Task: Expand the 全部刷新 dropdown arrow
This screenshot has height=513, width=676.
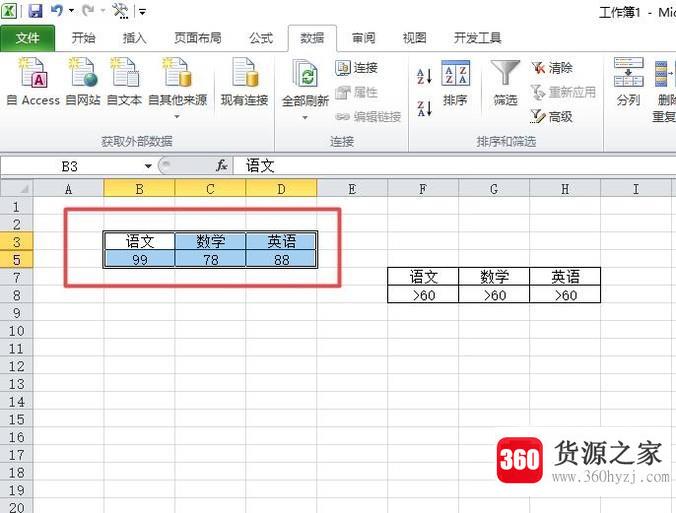Action: pos(305,117)
